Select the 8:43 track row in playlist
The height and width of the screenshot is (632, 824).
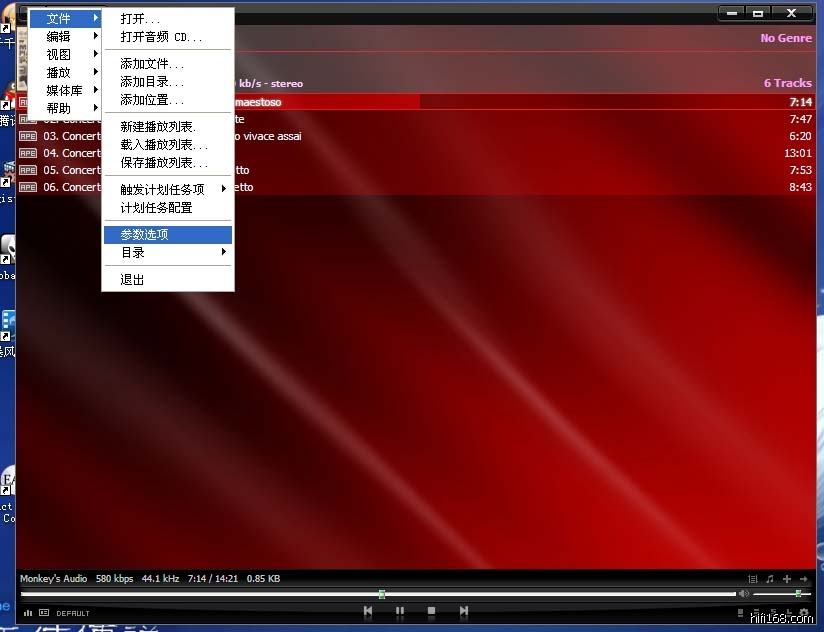pos(500,187)
